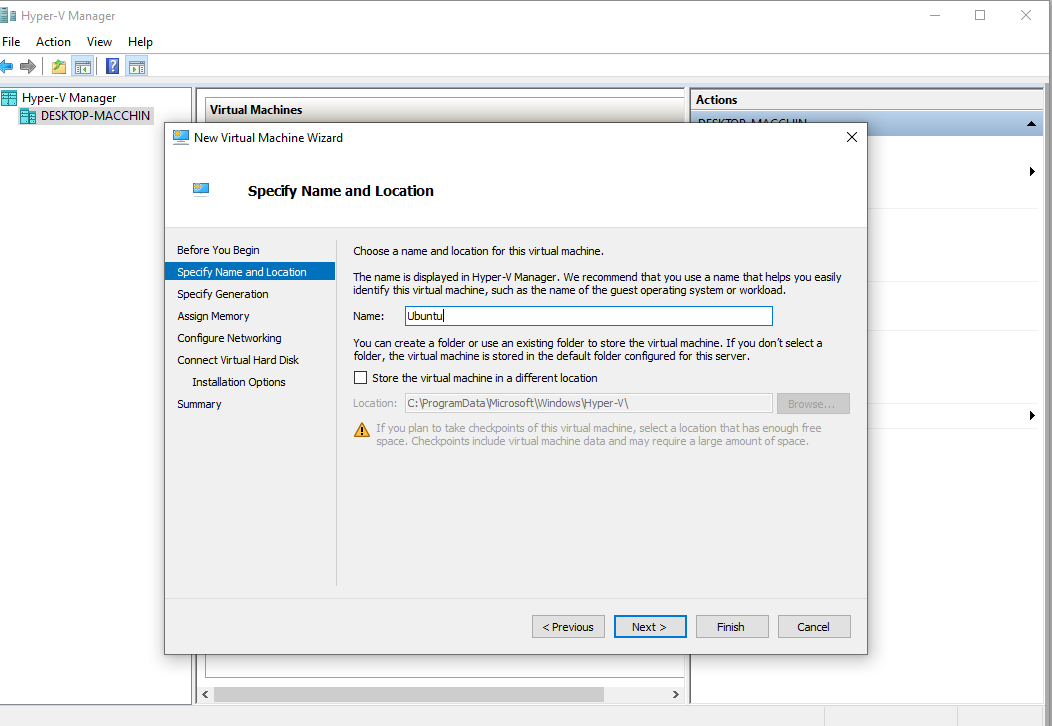The height and width of the screenshot is (726, 1052).
Task: Select DESKTOP-MACCHIN server in tree
Action: coord(95,116)
